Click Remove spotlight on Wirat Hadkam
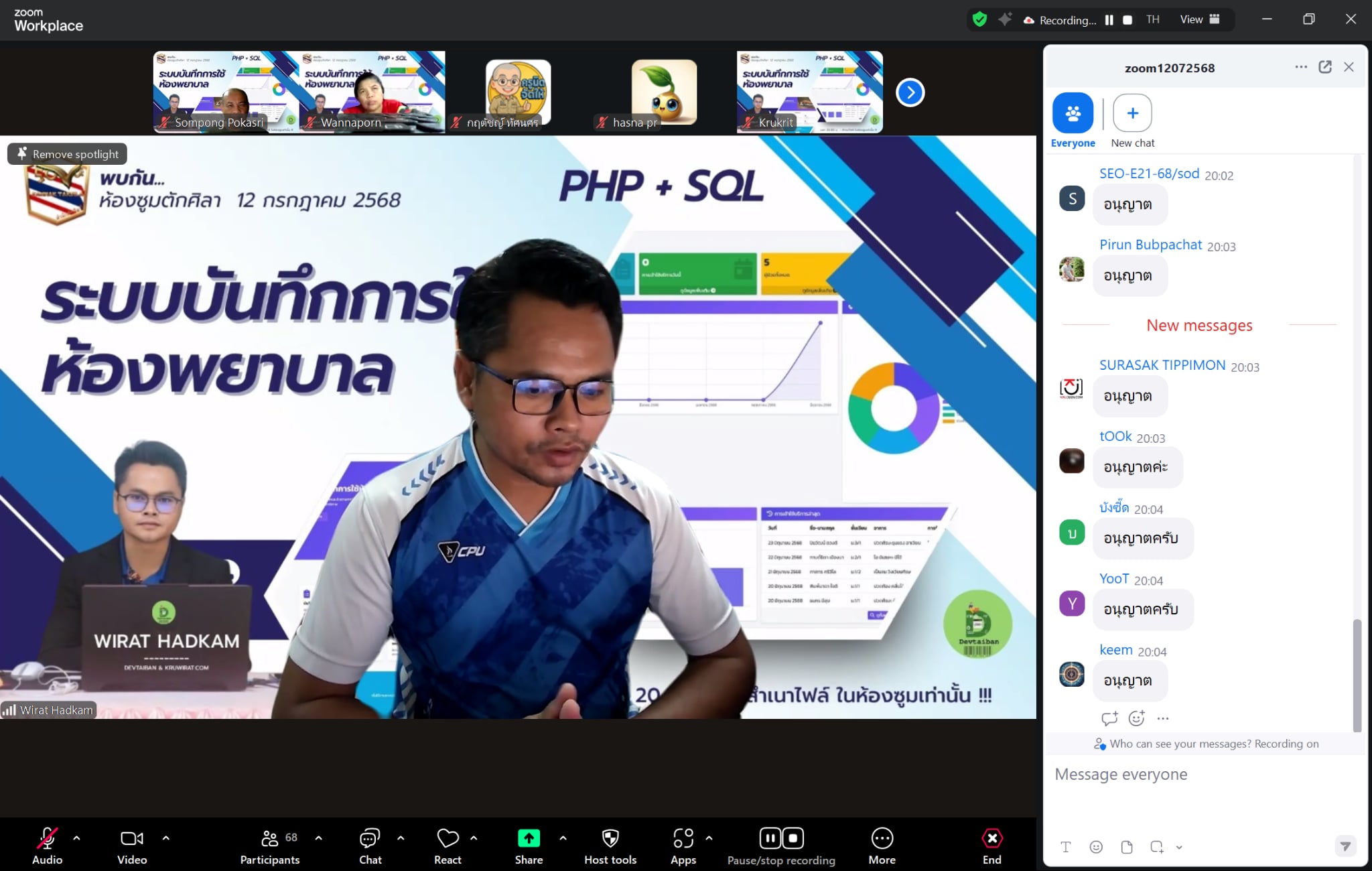This screenshot has width=1372, height=871. coord(66,153)
